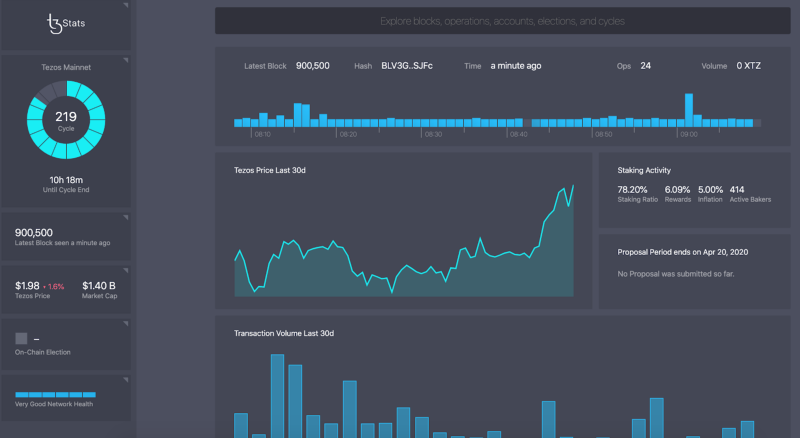
Task: Click the 08:40 timeline label
Action: 518,134
